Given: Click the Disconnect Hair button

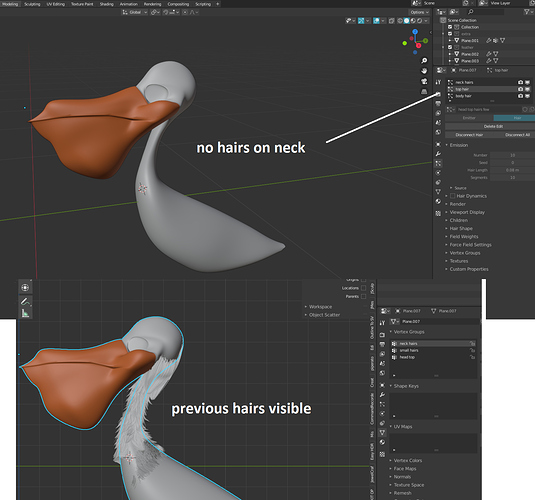Looking at the screenshot, I should (x=469, y=135).
